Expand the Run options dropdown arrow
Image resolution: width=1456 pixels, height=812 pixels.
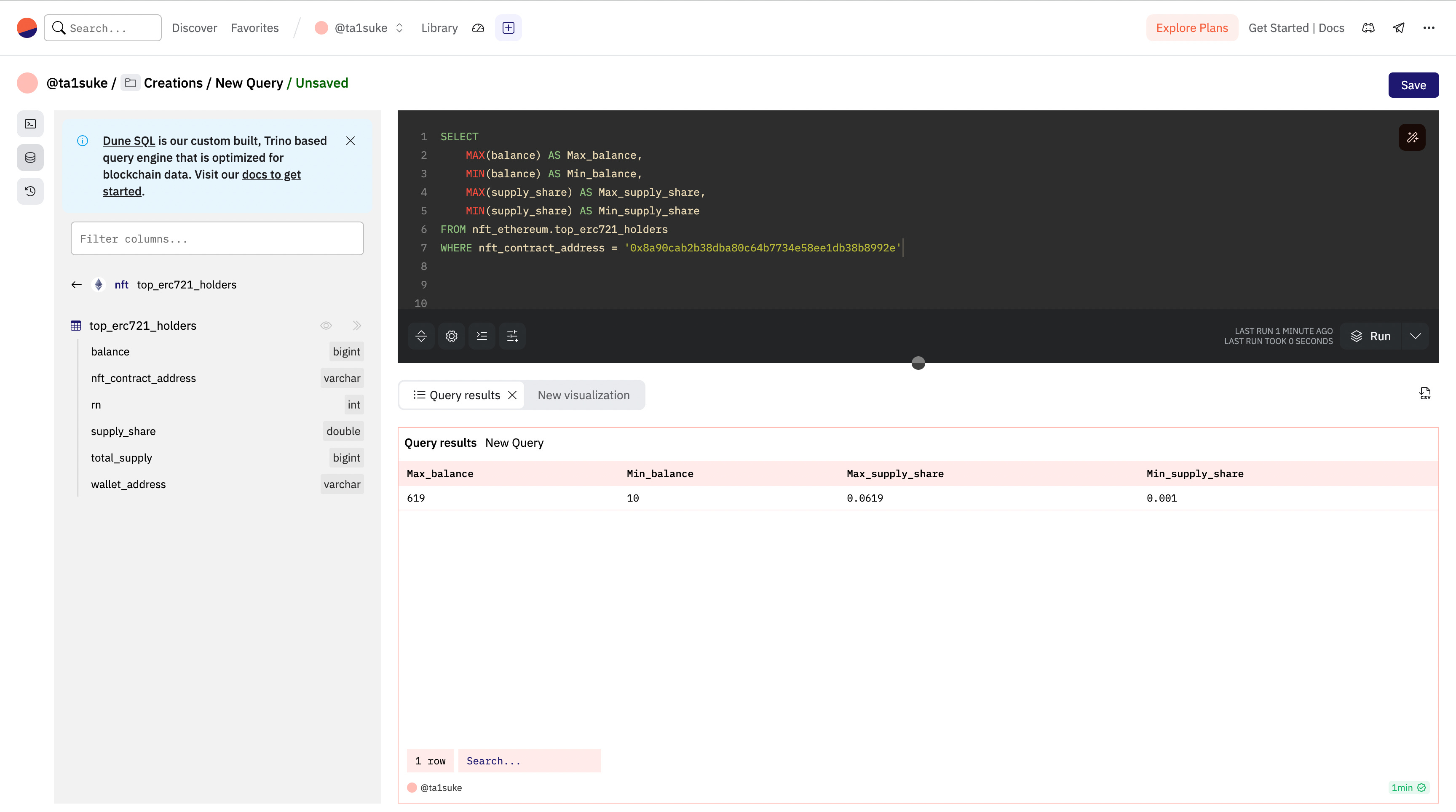point(1415,336)
